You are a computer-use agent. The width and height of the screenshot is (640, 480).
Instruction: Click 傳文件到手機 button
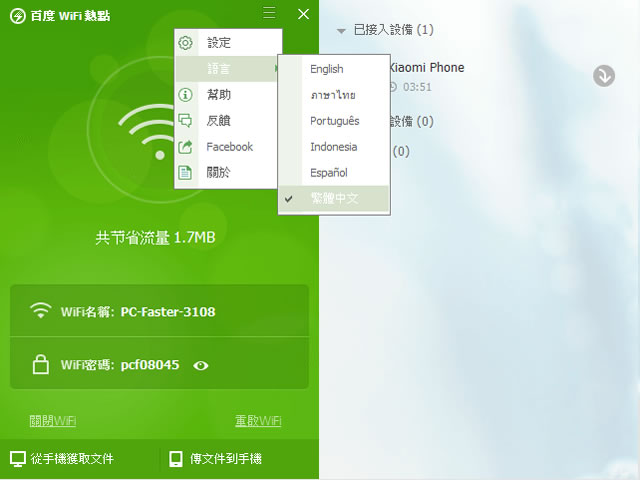click(x=215, y=459)
